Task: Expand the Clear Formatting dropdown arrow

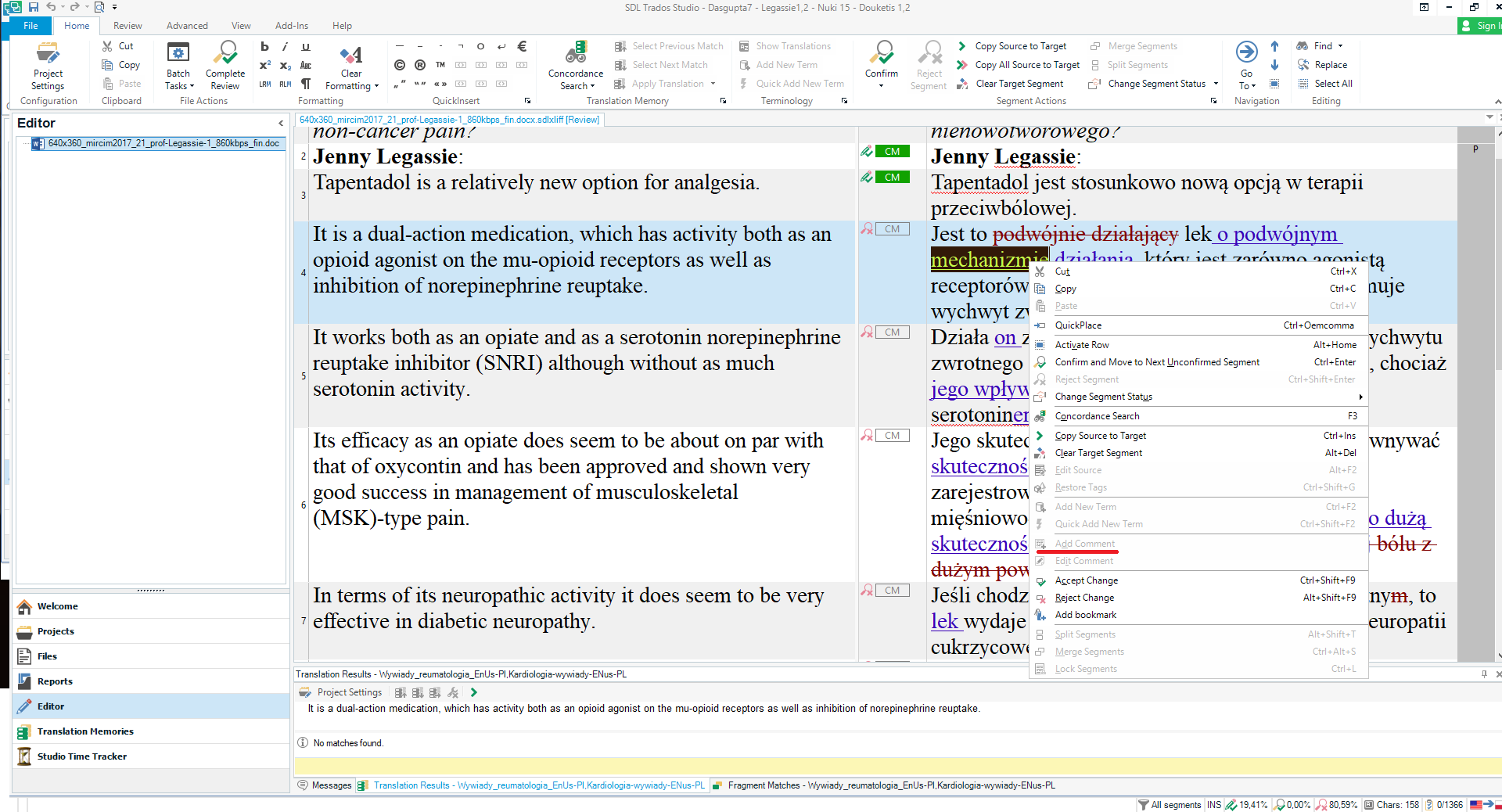Action: click(x=376, y=86)
